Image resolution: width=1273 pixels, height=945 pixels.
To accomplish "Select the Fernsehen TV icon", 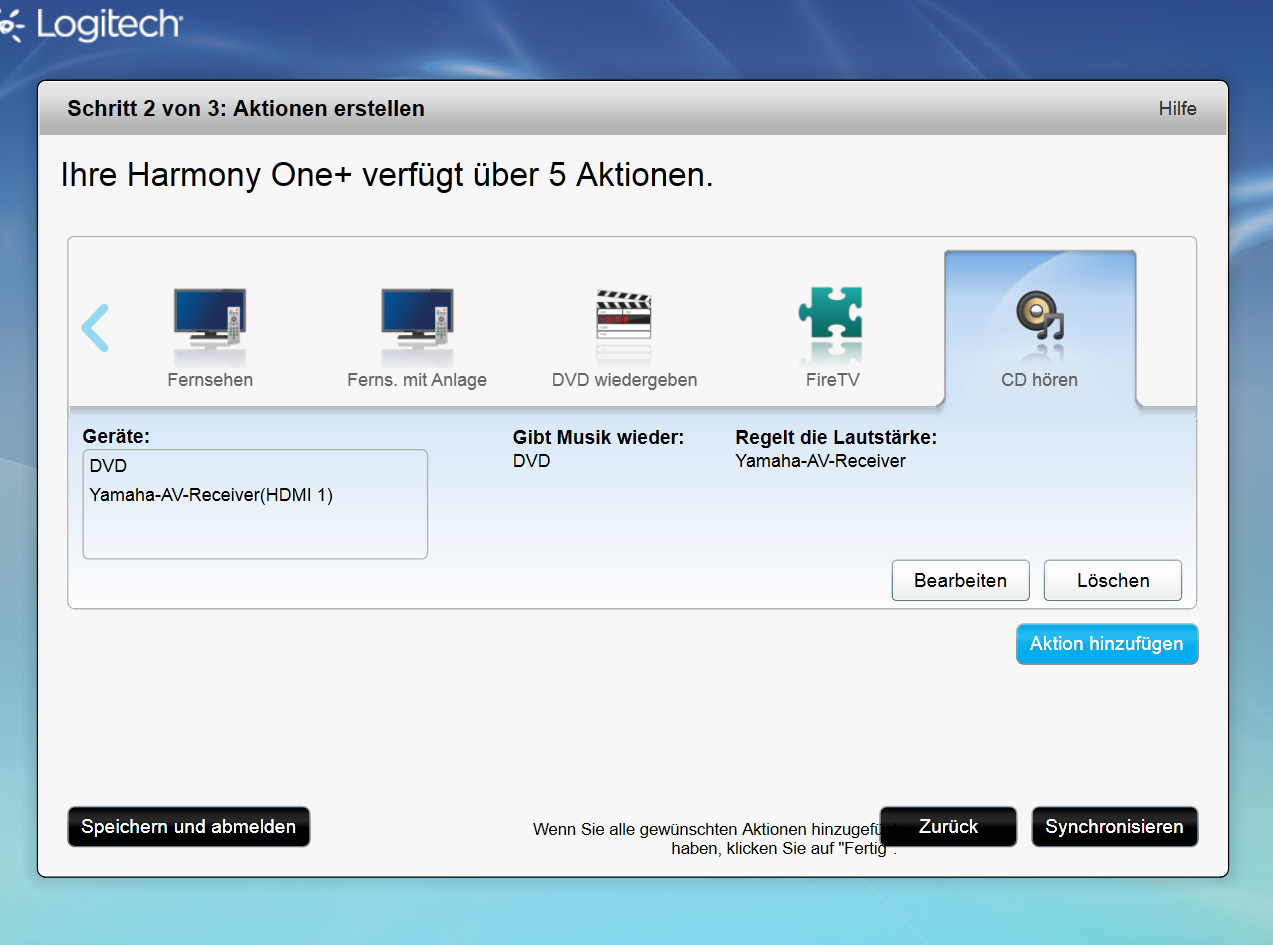I will pos(209,318).
